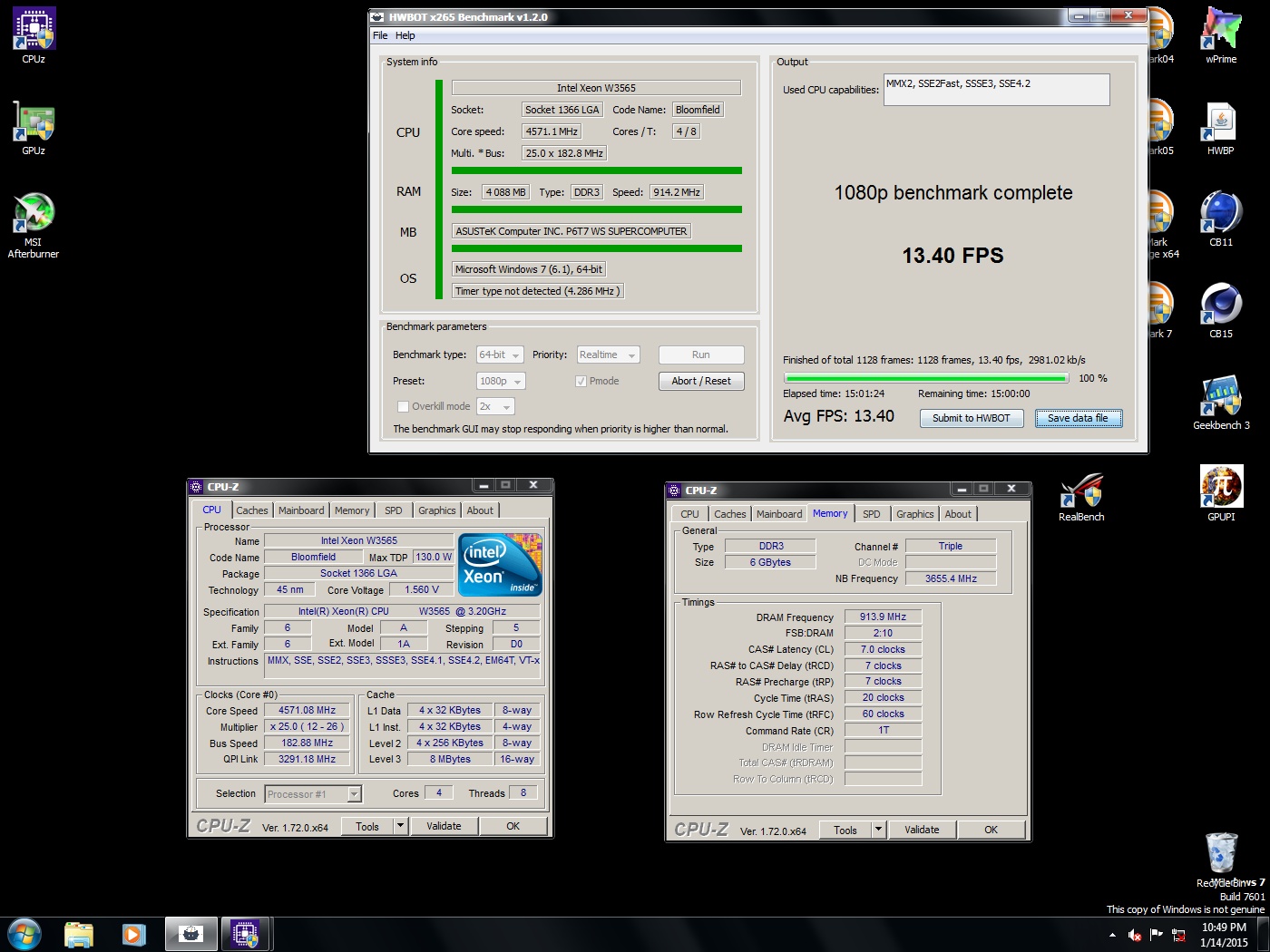
Task: Click the ASUSTeK P6T7 WS SUPERCOMPUTER field
Action: pyautogui.click(x=571, y=231)
